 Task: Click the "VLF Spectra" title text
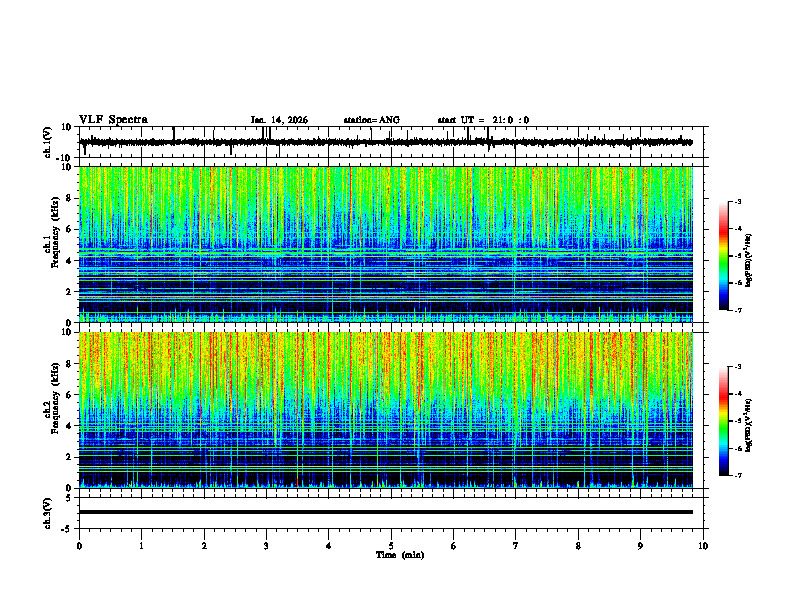tap(113, 120)
